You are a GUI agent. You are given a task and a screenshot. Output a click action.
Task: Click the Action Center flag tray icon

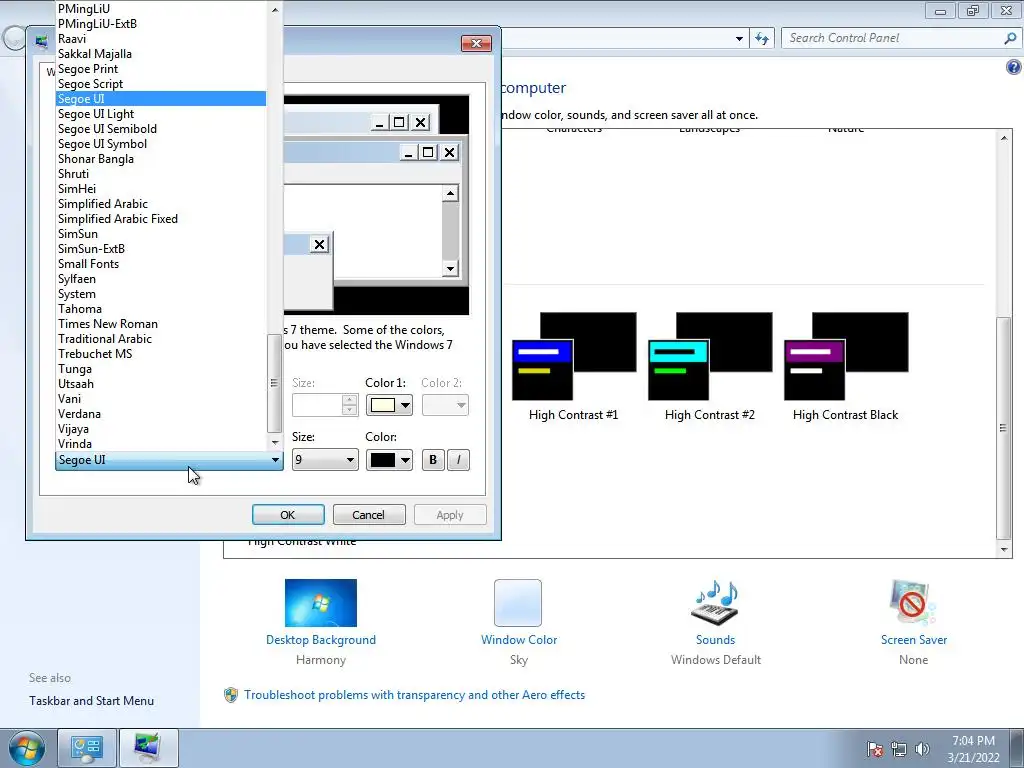[875, 749]
